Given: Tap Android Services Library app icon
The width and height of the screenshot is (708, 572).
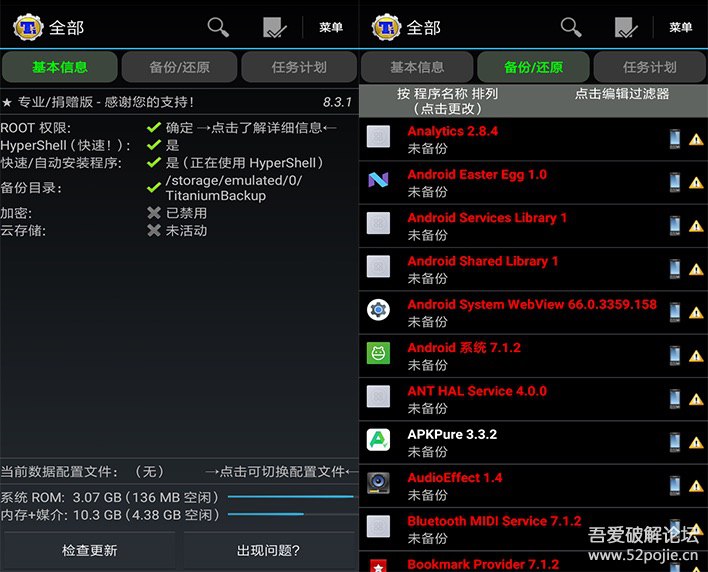Looking at the screenshot, I should click(x=378, y=223).
